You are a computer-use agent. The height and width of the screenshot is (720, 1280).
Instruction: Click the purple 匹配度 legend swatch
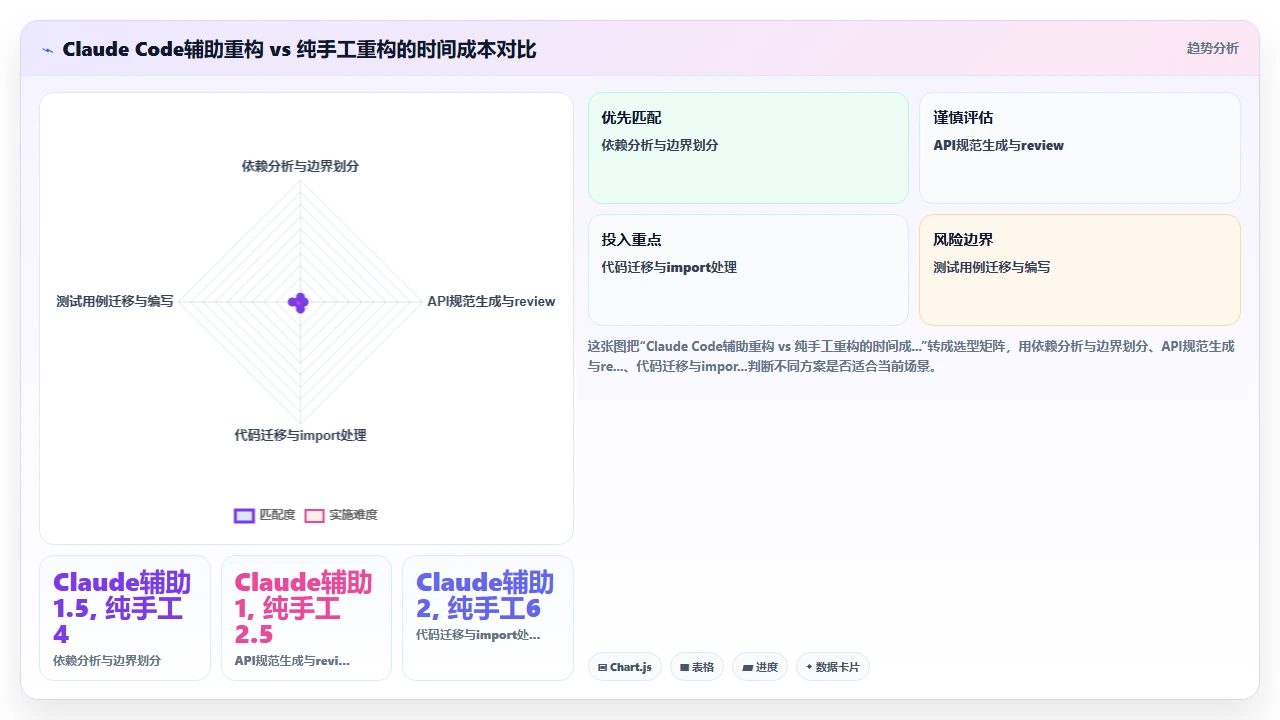click(x=244, y=515)
